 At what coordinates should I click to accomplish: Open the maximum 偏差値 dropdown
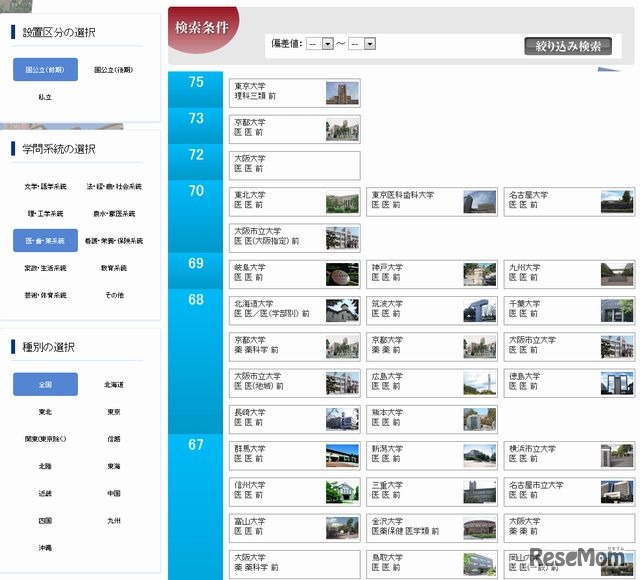click(x=362, y=44)
